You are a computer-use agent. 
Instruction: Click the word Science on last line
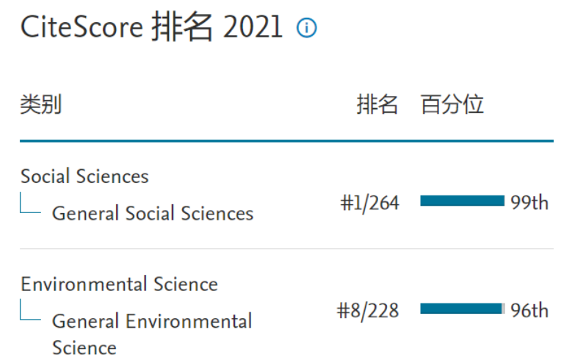tap(85, 348)
